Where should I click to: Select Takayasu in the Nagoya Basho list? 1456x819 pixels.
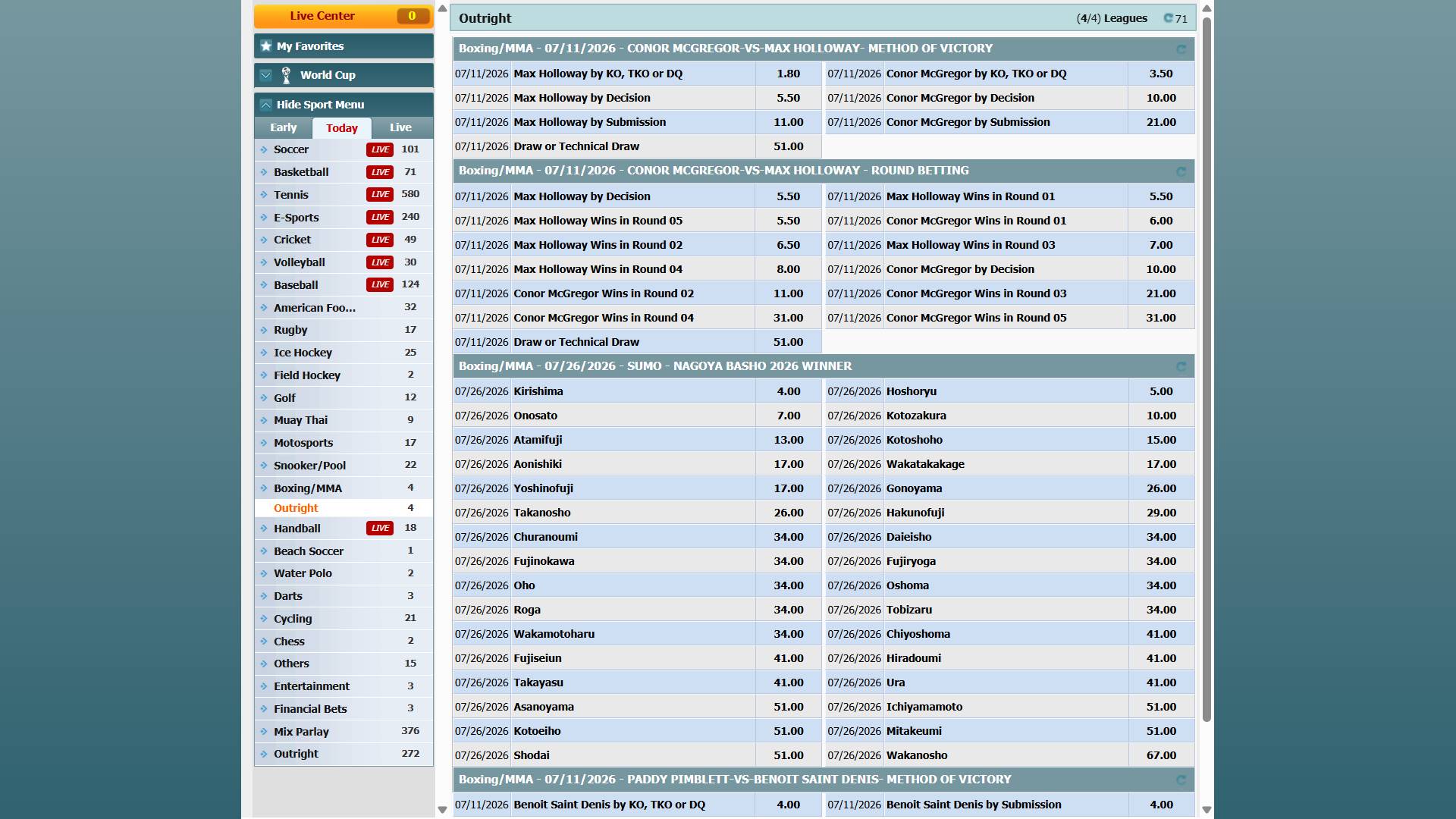538,682
